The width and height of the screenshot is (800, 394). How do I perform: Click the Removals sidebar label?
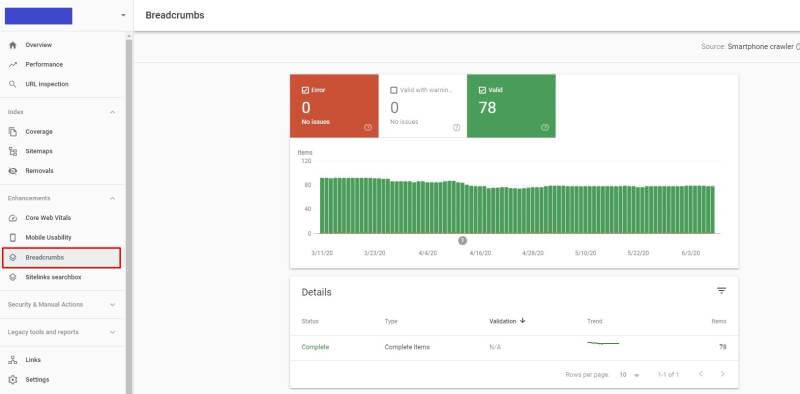click(x=39, y=171)
